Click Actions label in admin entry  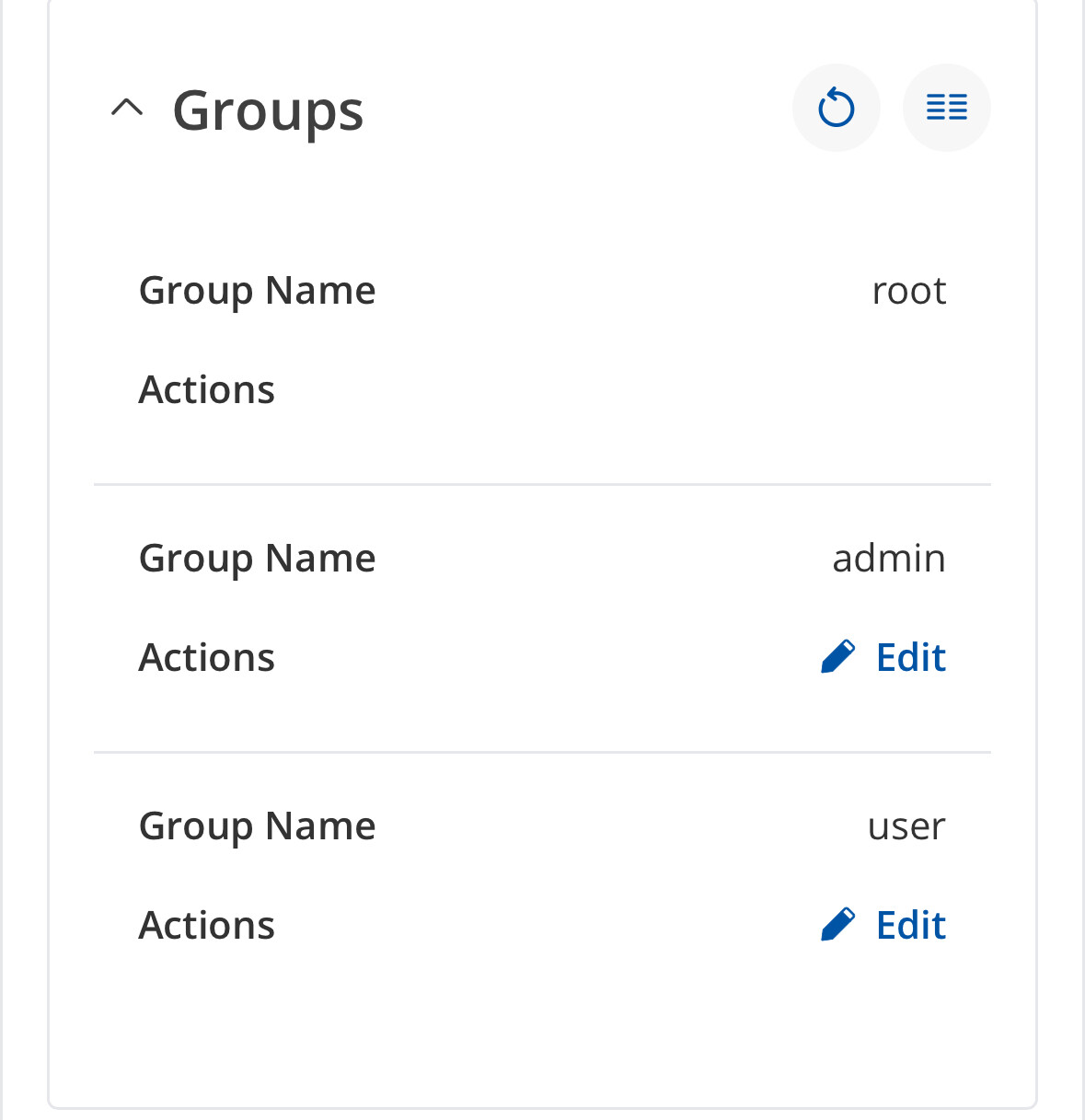click(x=206, y=658)
